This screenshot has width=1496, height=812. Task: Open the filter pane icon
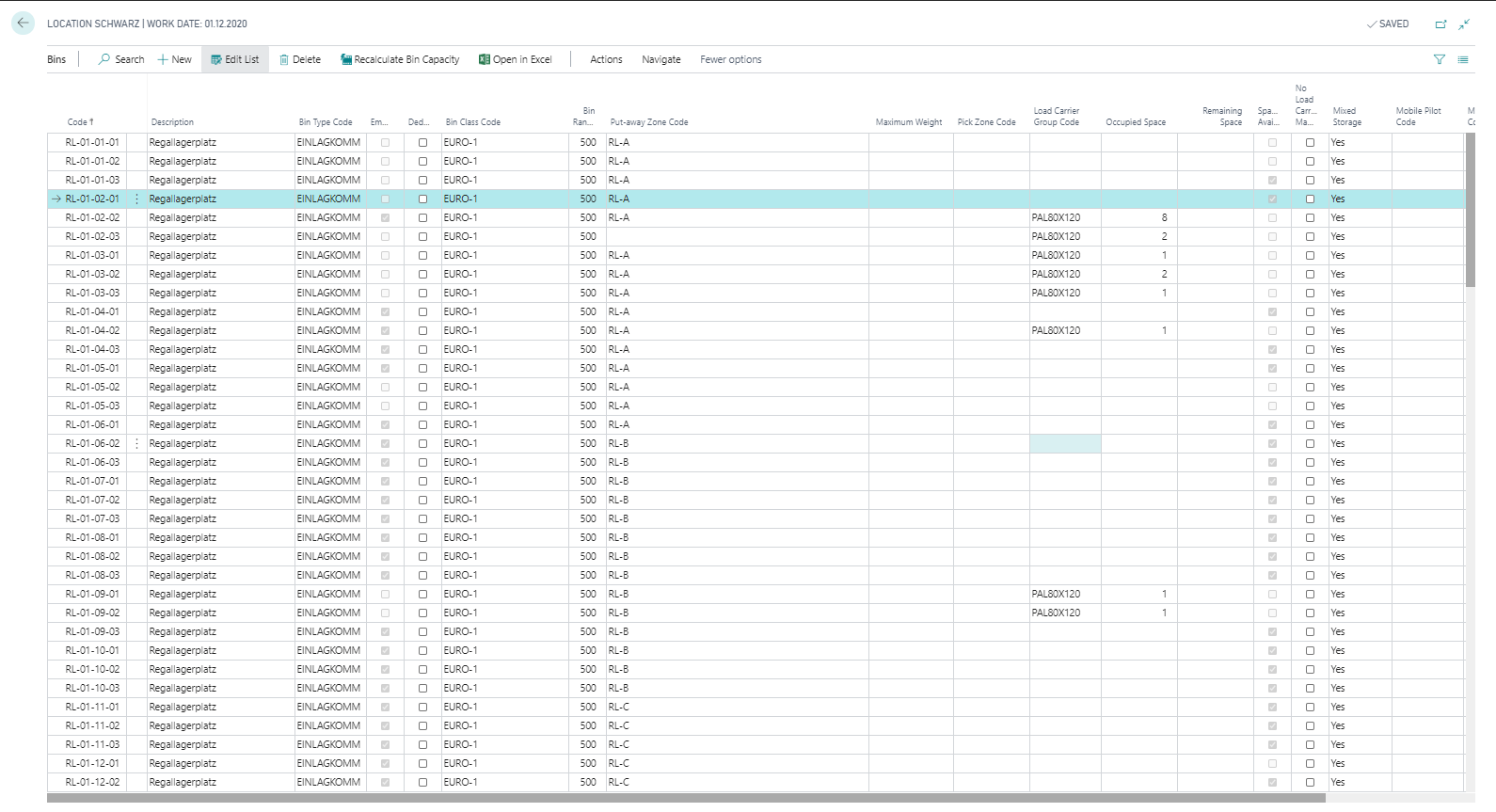(x=1439, y=59)
